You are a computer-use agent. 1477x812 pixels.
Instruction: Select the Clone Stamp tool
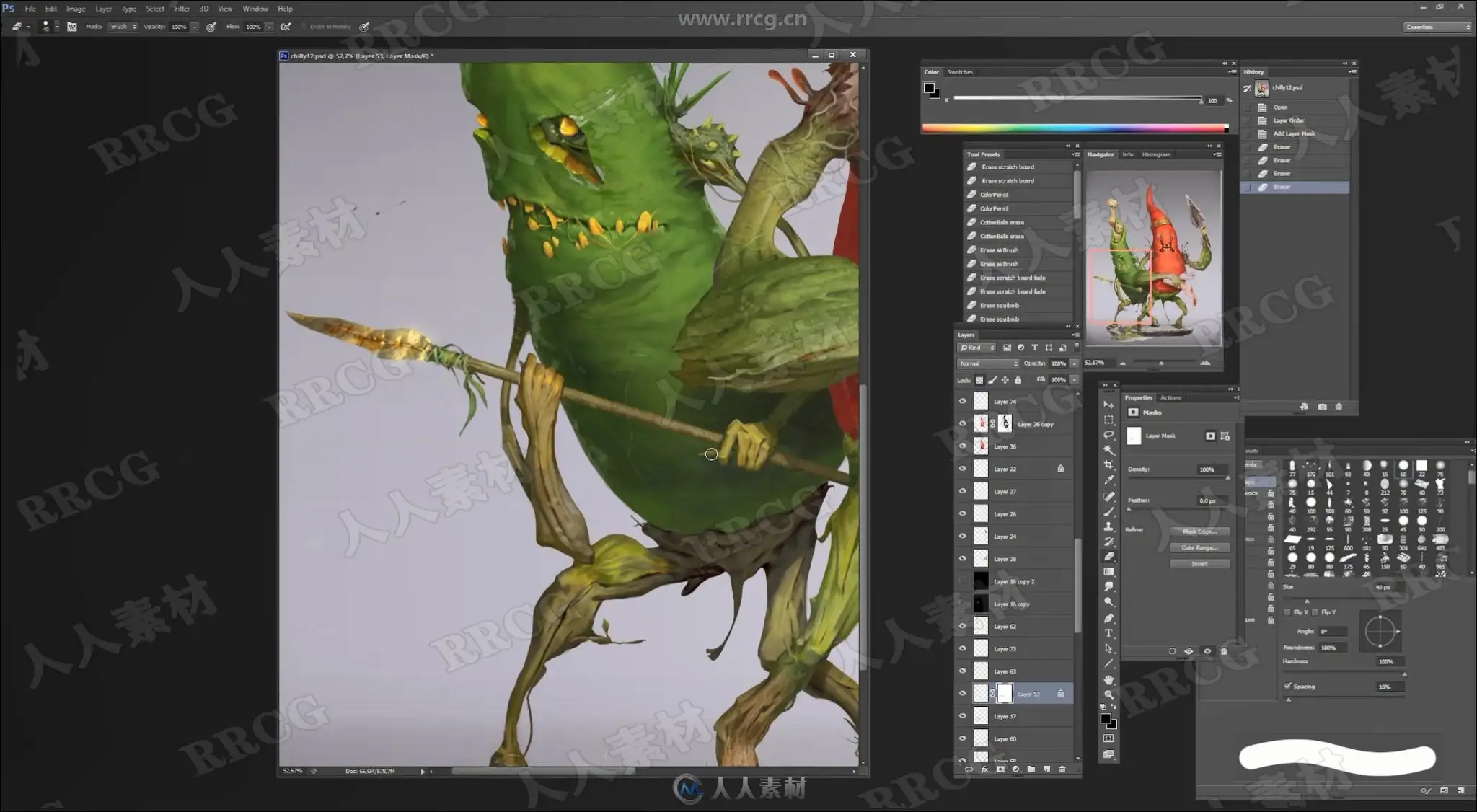point(1108,526)
